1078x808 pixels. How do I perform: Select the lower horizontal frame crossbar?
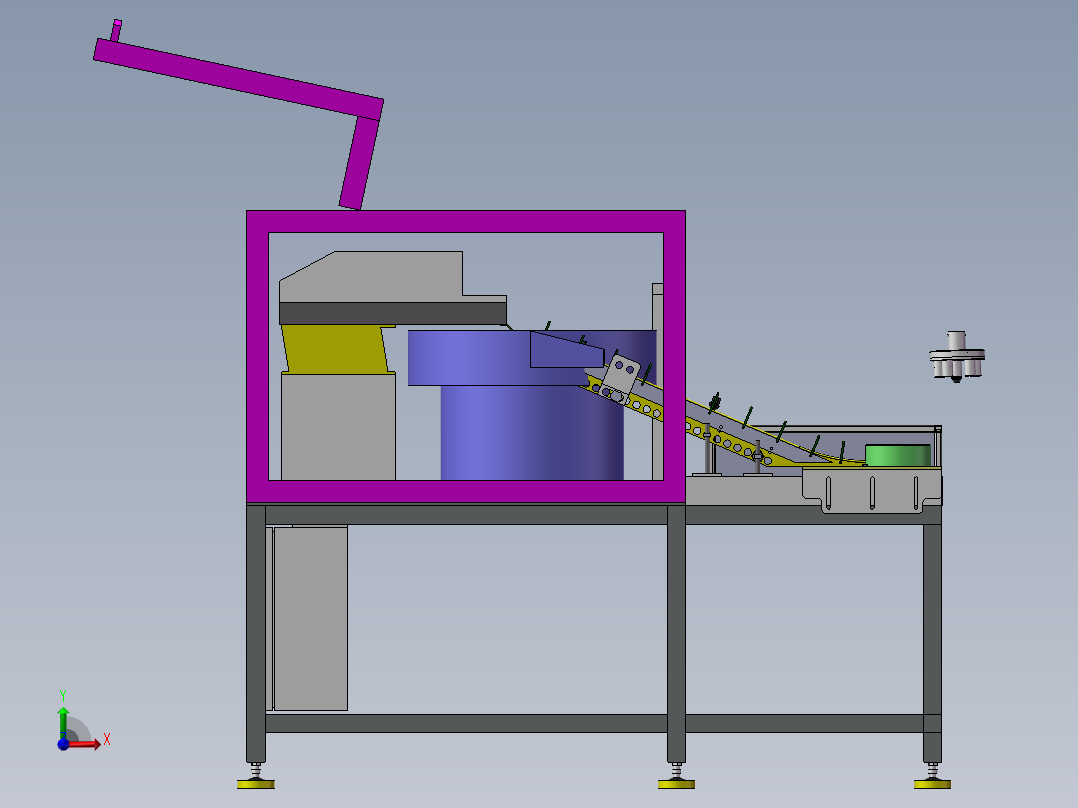pyautogui.click(x=595, y=723)
